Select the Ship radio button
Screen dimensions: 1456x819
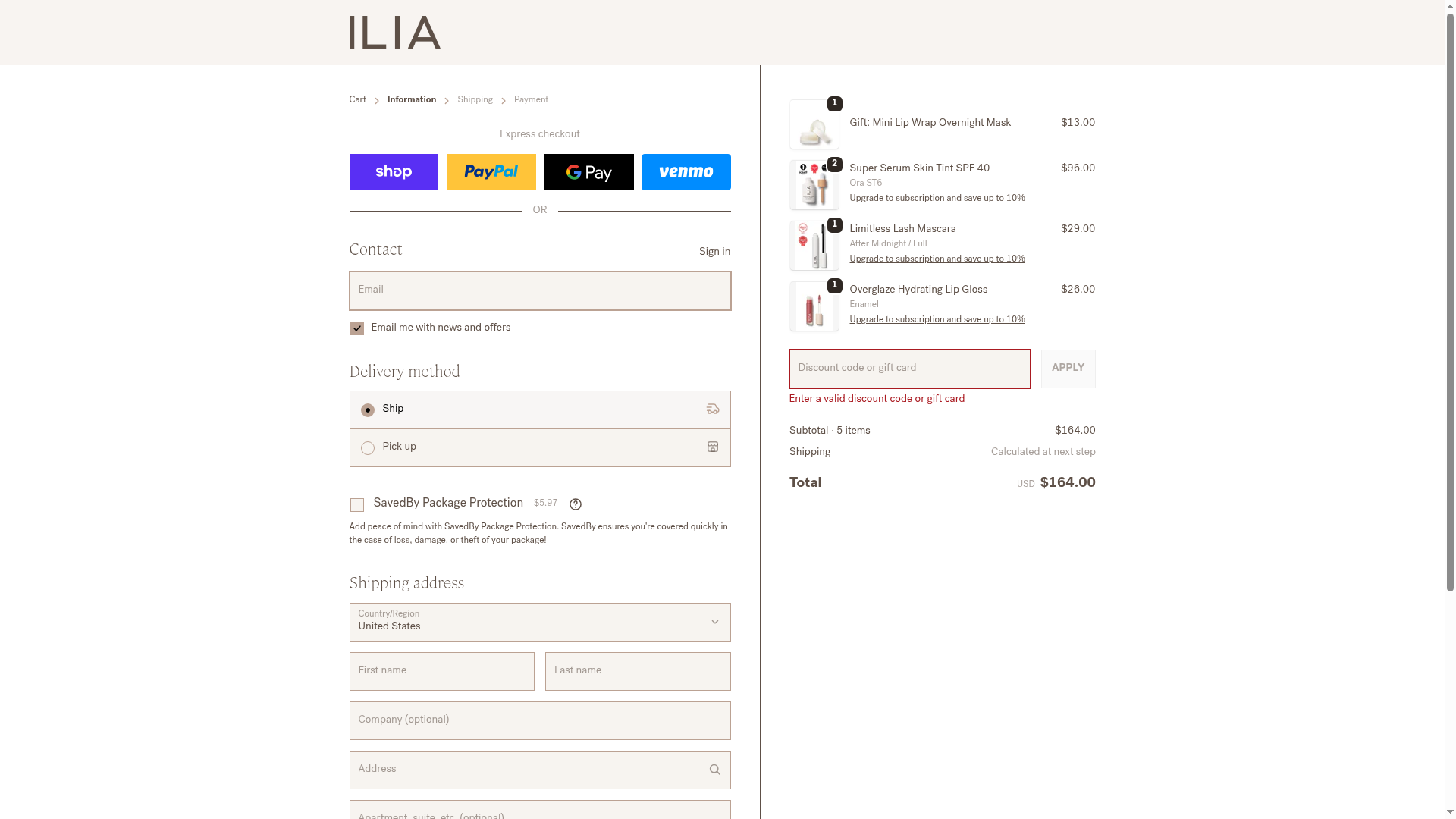[x=368, y=410]
